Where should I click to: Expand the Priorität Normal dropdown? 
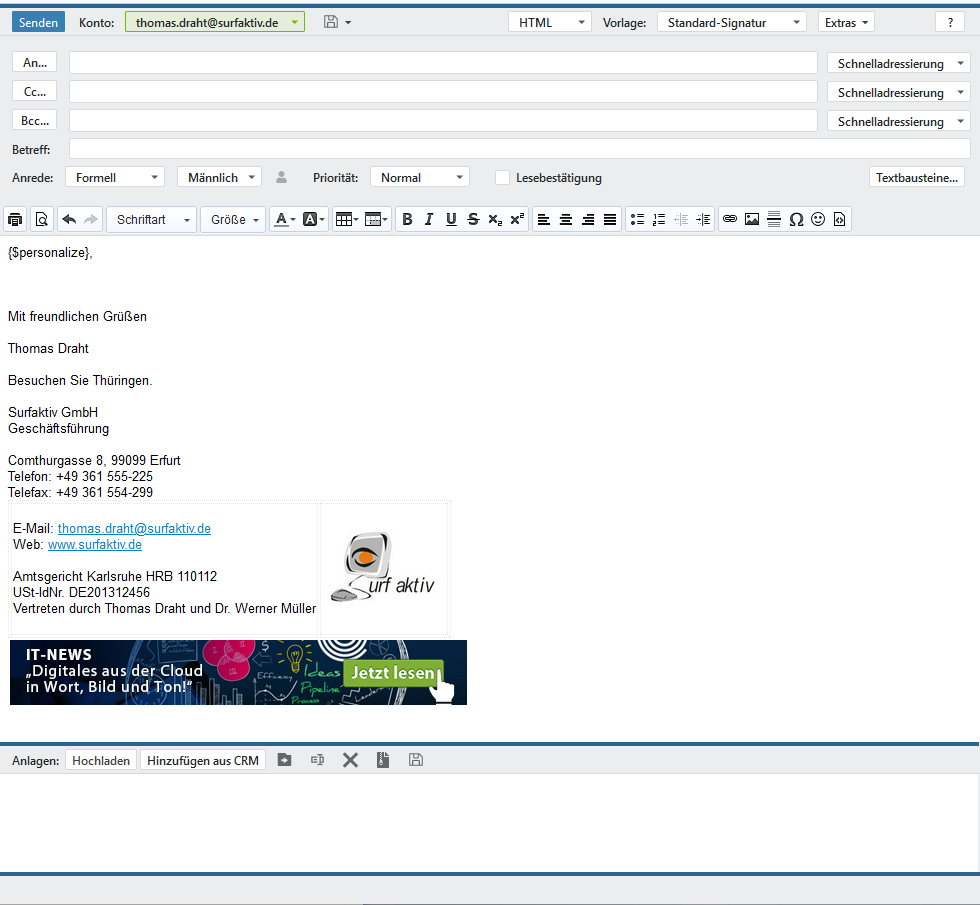419,177
